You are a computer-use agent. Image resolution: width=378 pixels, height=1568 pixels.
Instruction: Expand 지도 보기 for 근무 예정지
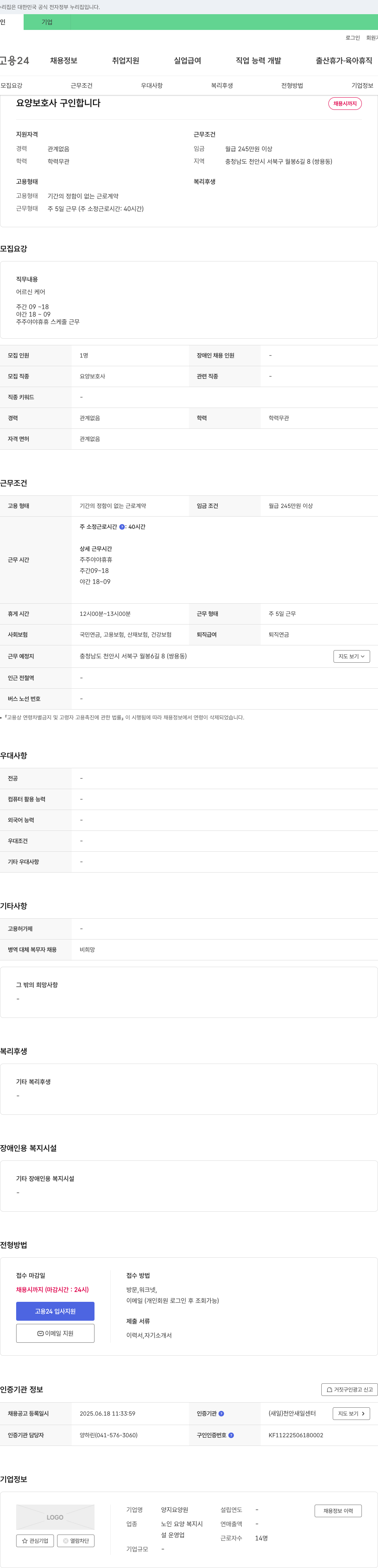[352, 656]
